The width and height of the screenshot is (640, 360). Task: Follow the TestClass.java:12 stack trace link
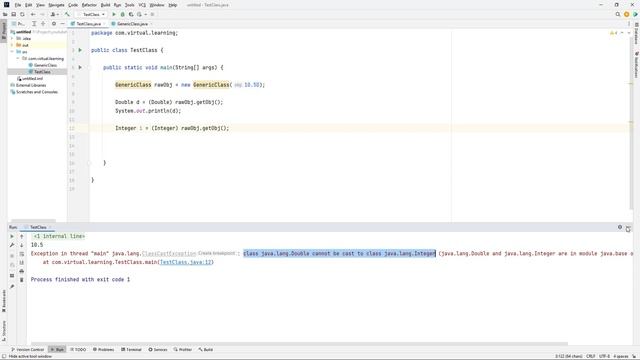185,262
